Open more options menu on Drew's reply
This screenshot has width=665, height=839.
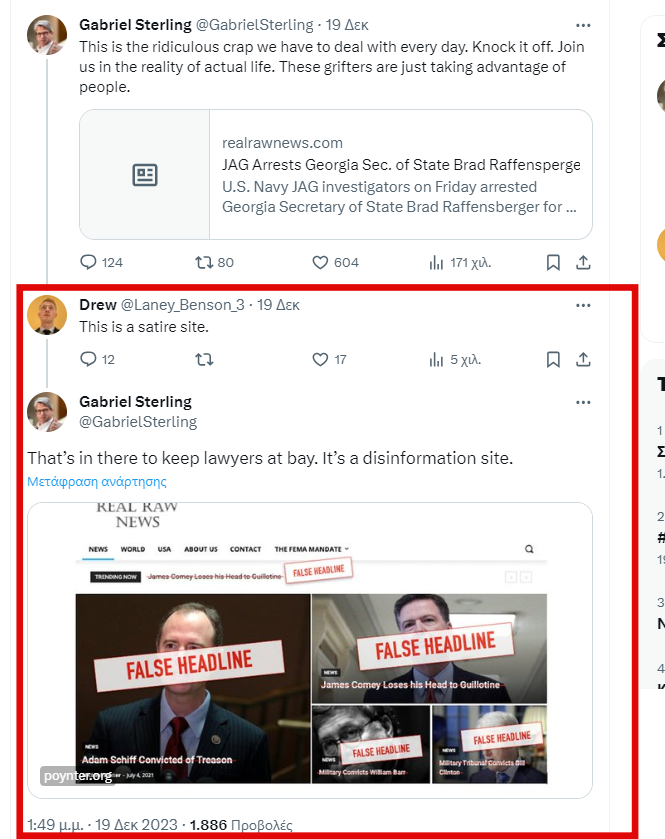pyautogui.click(x=583, y=305)
